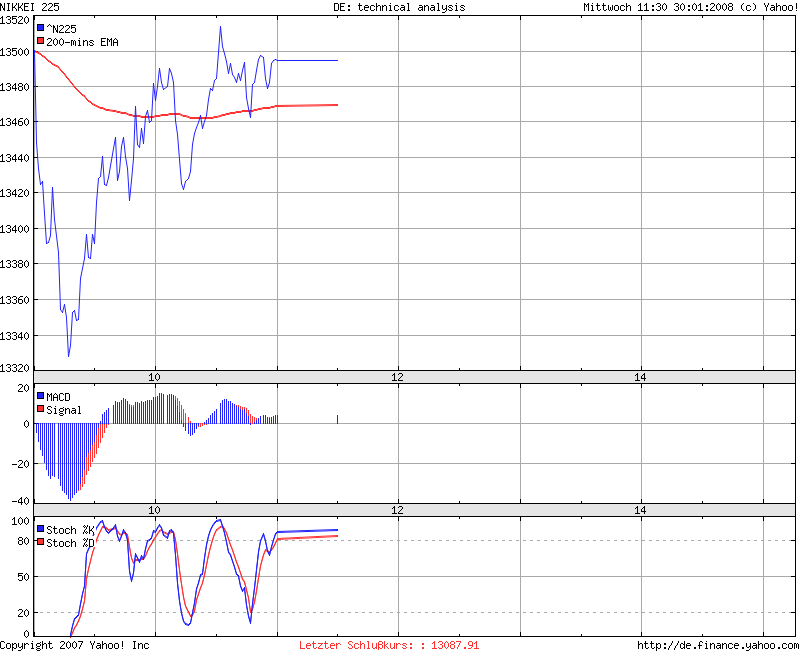Click the red 200-mins EMA legend swatch
800x651 pixels.
41,41
